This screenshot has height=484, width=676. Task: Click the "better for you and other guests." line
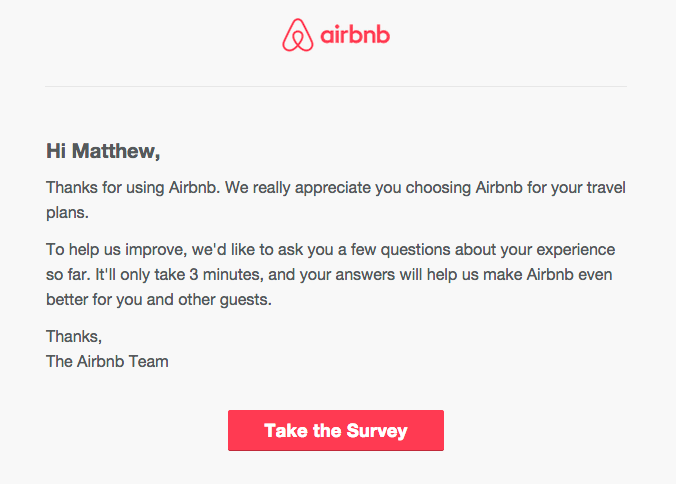click(x=159, y=300)
